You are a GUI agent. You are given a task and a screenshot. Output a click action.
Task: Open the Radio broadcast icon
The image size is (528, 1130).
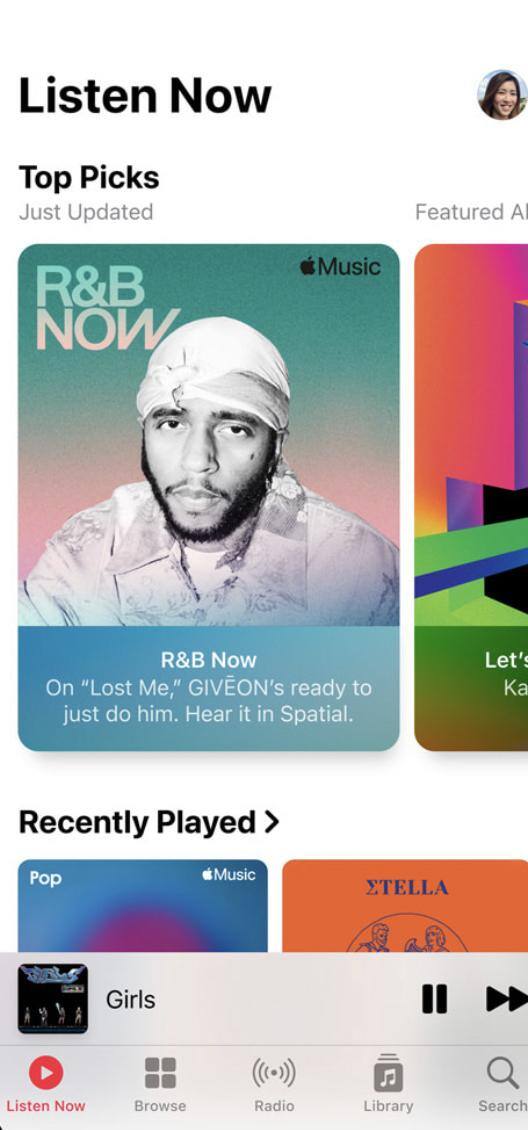coord(274,1072)
